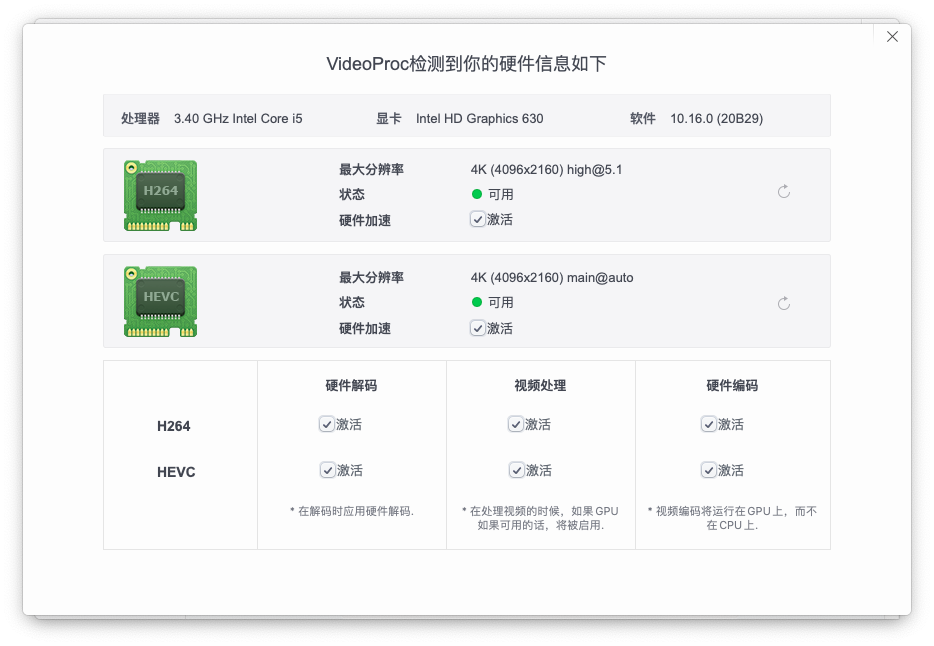The height and width of the screenshot is (646, 934).
Task: Click the dialog title VideoProc检测到你的硬件信息如下
Action: pyautogui.click(x=466, y=64)
